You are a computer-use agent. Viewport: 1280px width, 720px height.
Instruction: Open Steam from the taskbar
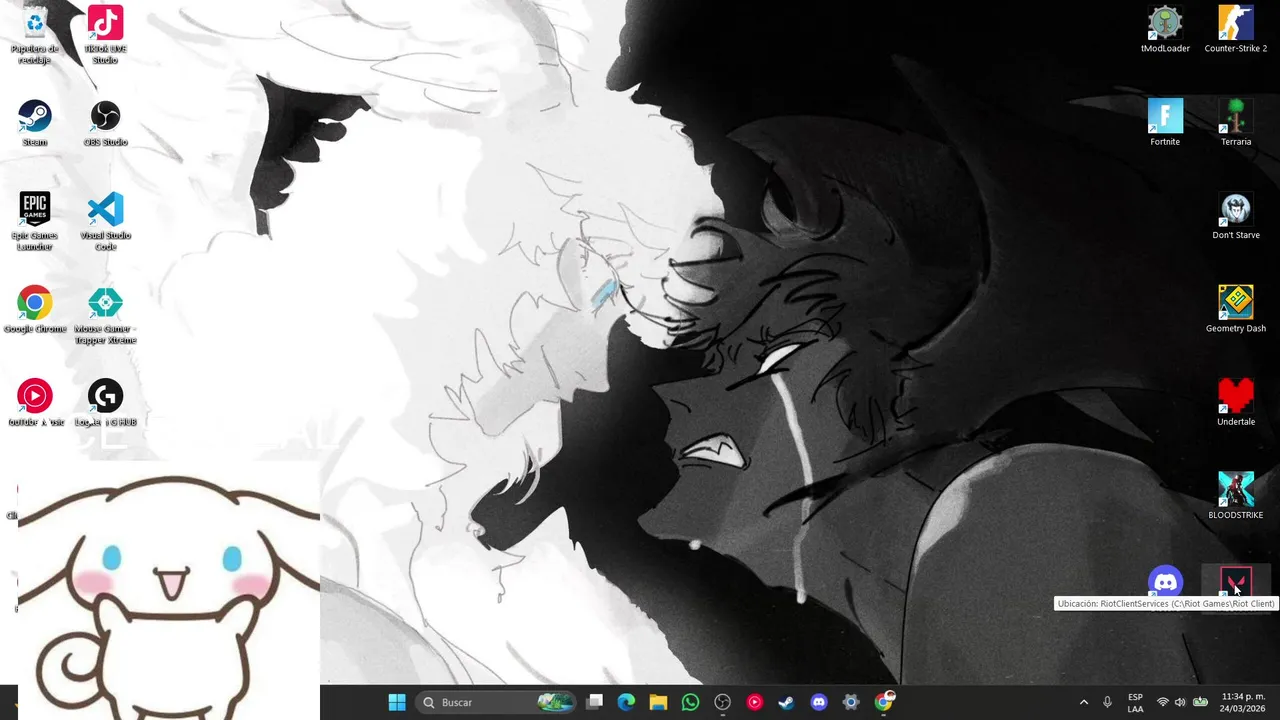(787, 702)
